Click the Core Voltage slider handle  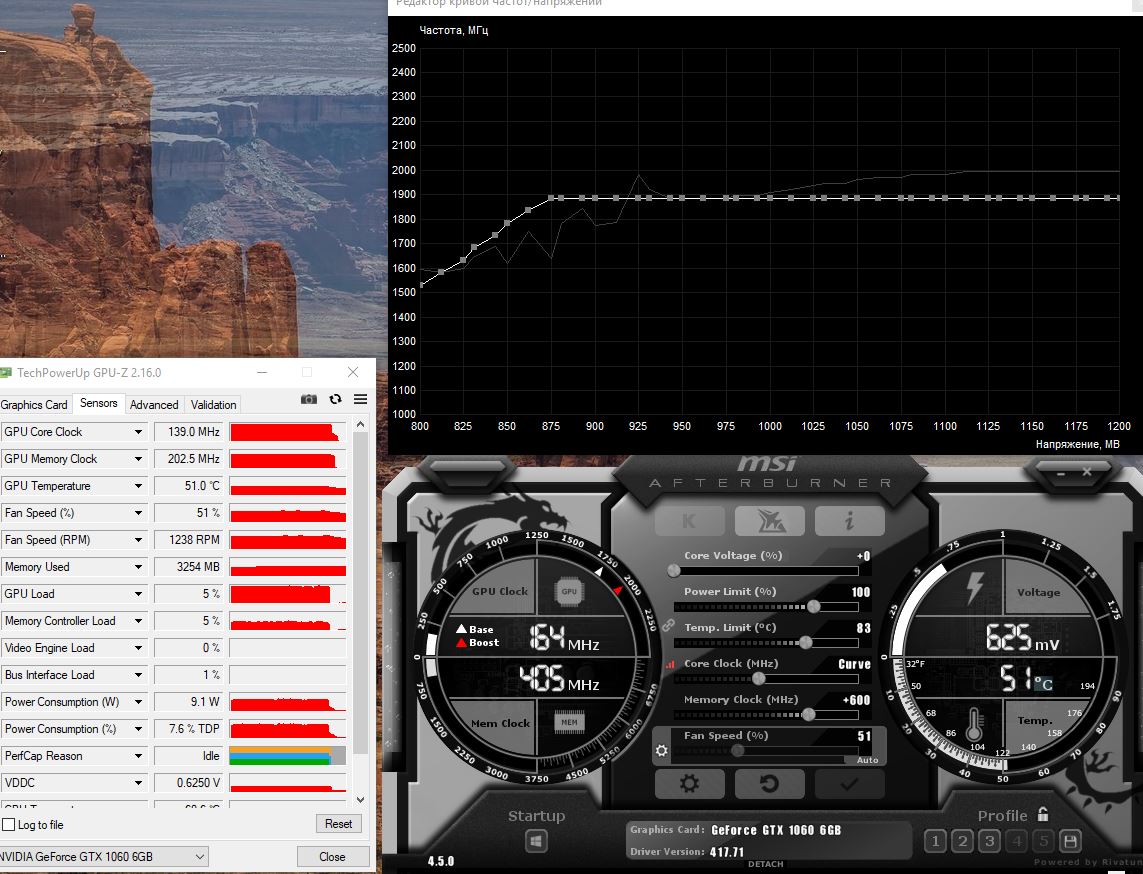pos(674,571)
